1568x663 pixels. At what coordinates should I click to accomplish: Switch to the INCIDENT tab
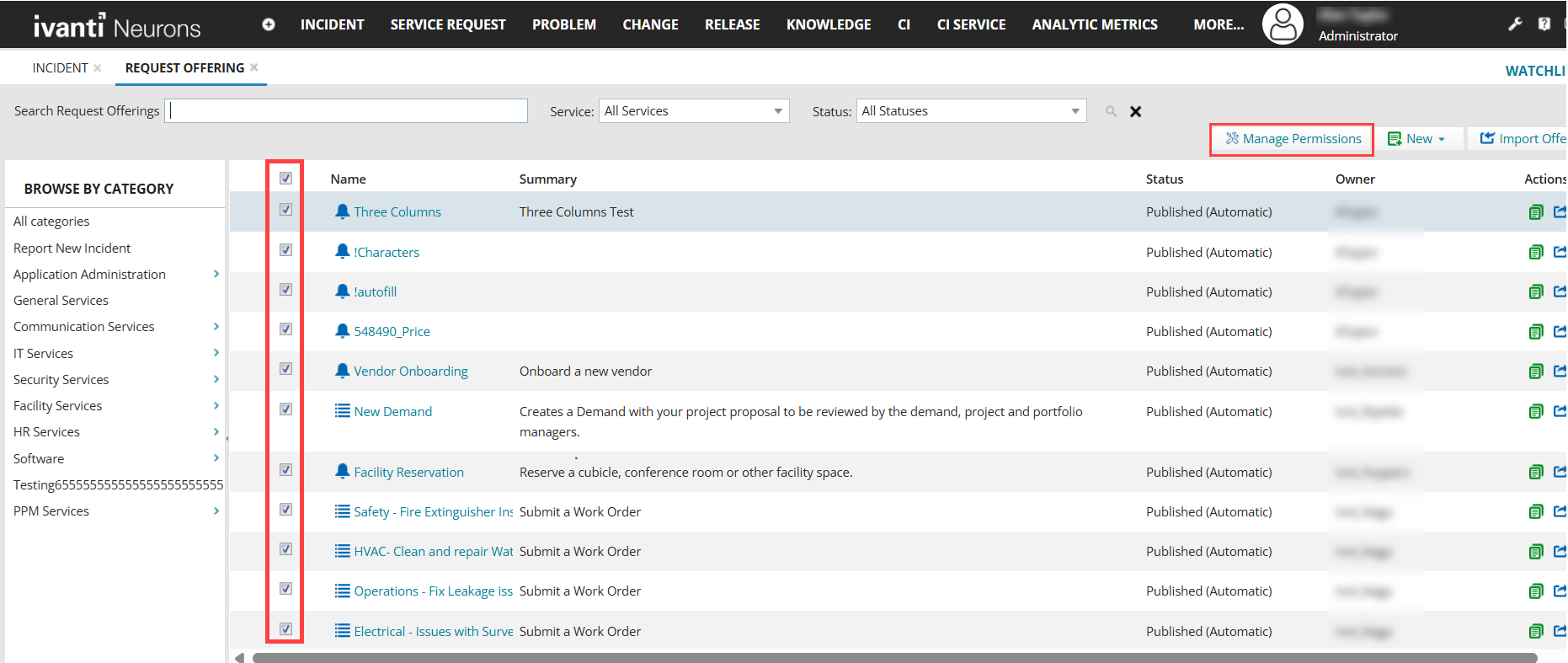(60, 68)
